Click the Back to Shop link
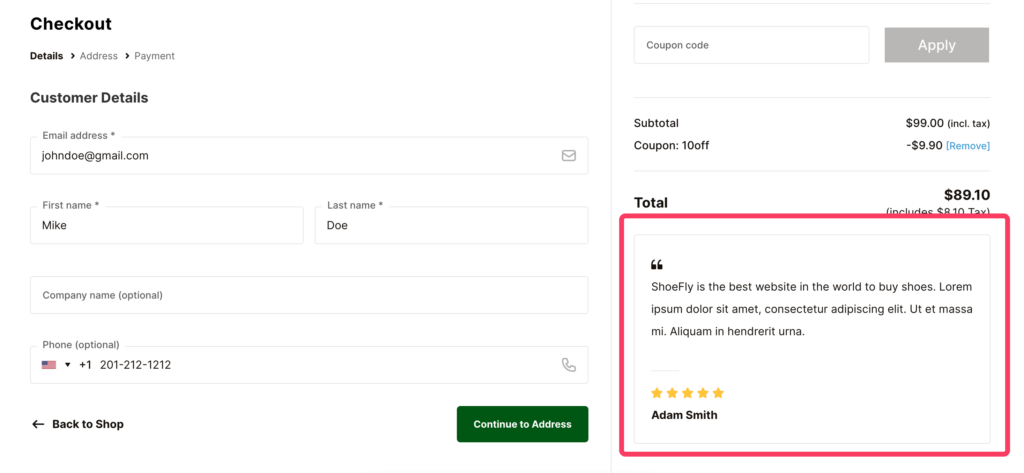The height and width of the screenshot is (473, 1024). coord(87,424)
